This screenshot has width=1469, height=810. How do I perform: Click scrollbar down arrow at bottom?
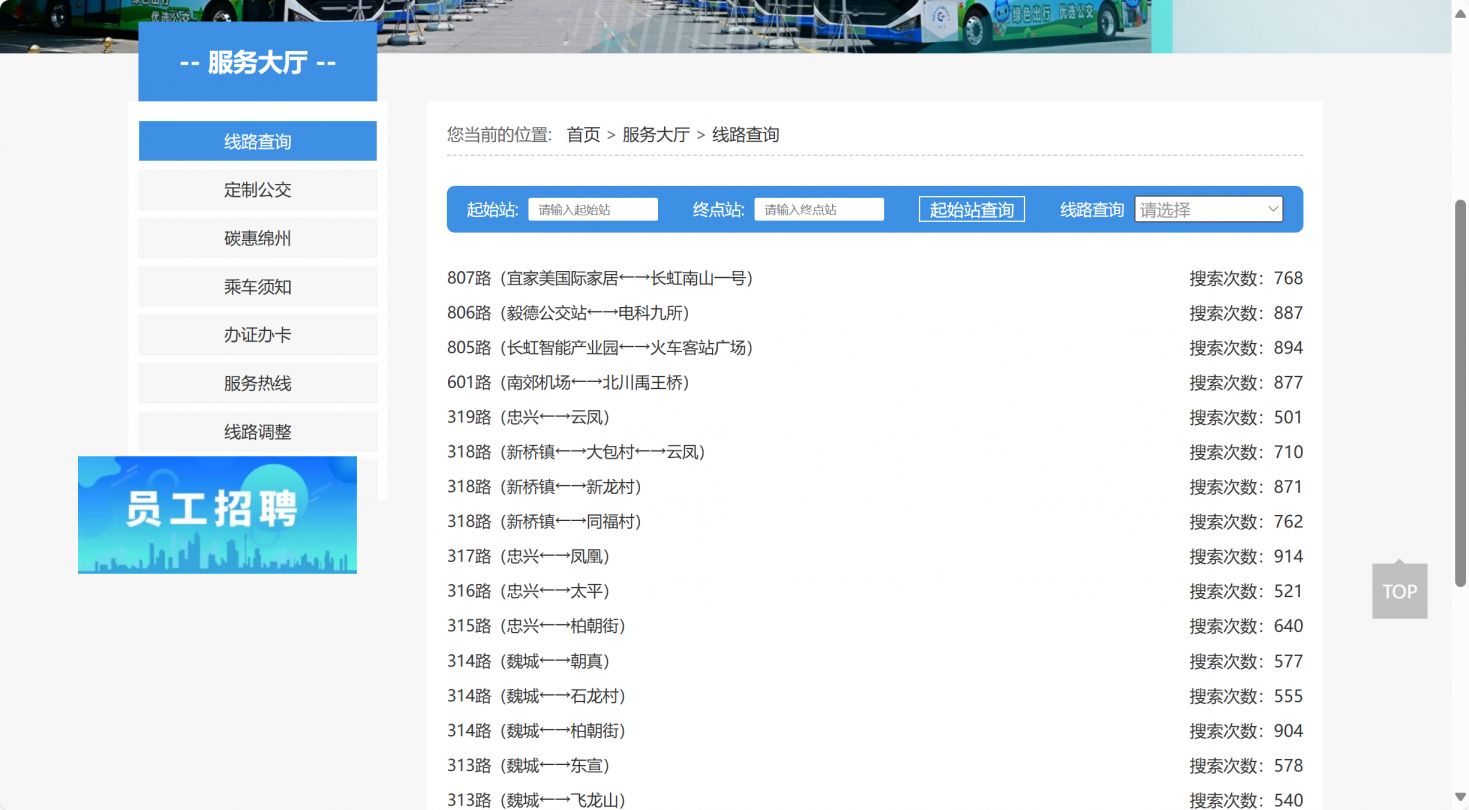(x=1460, y=798)
